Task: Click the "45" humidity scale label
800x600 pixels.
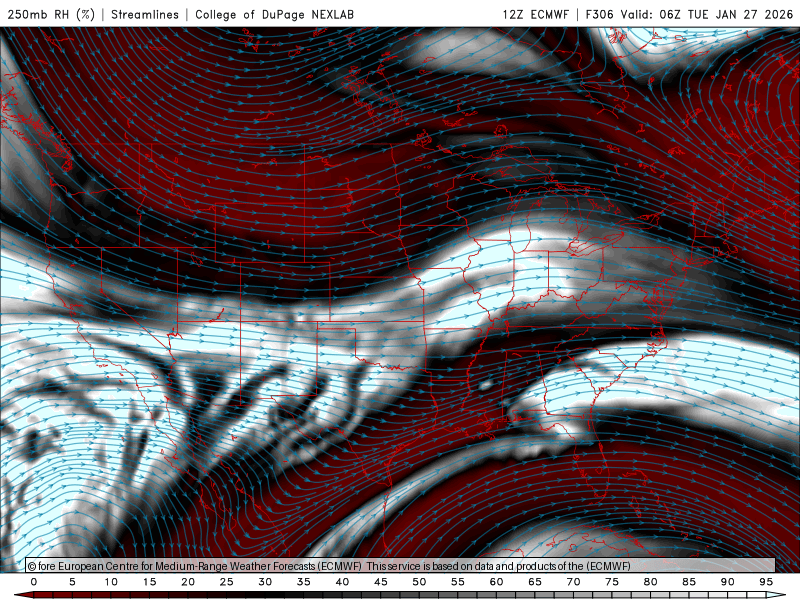Action: tap(381, 582)
